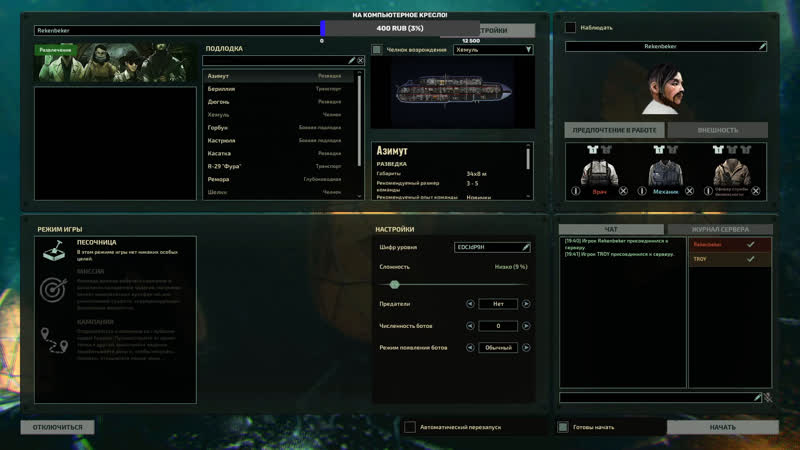The width and height of the screenshot is (800, 450).
Task: Toggle the Челнок возрождения checkbox
Action: pos(377,49)
